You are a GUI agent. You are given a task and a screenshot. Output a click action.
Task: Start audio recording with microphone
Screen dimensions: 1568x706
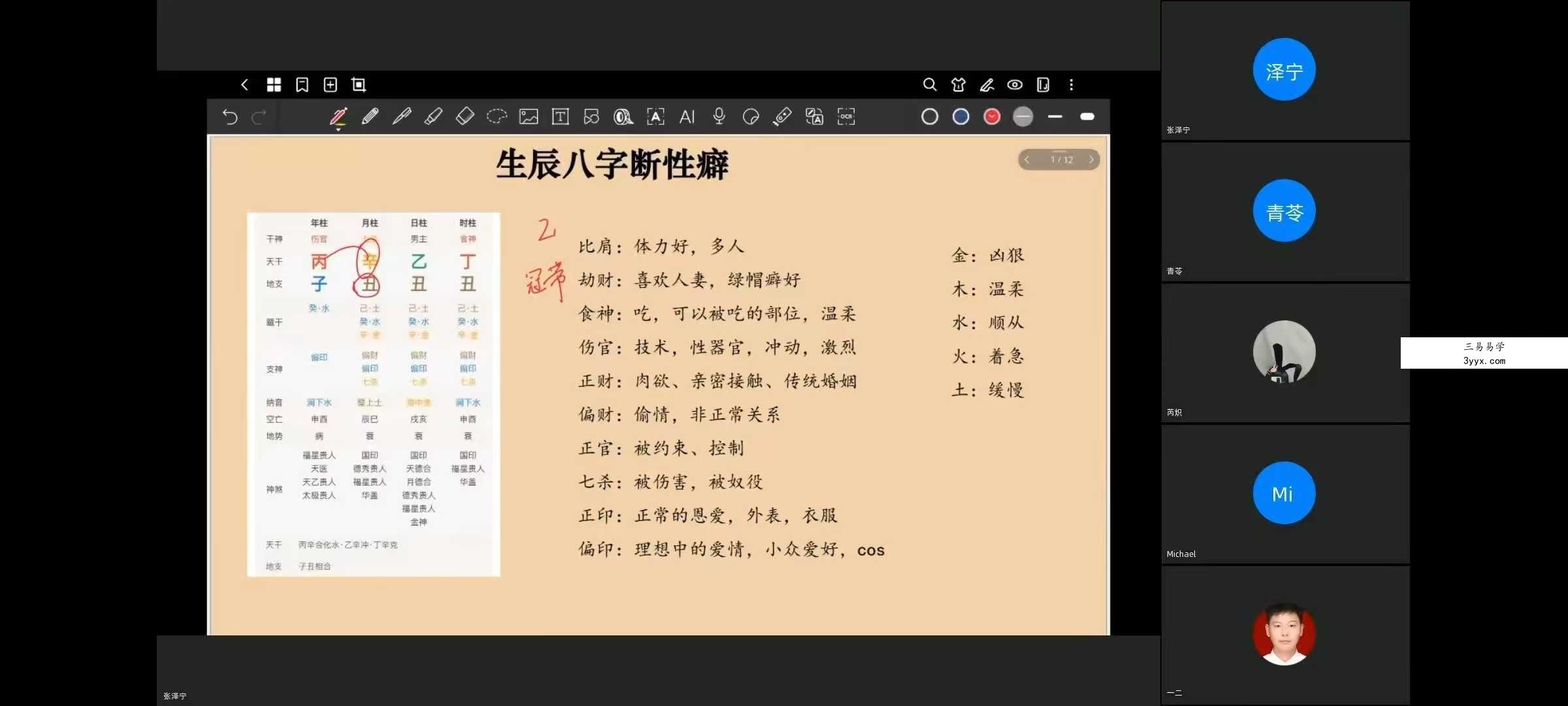719,116
